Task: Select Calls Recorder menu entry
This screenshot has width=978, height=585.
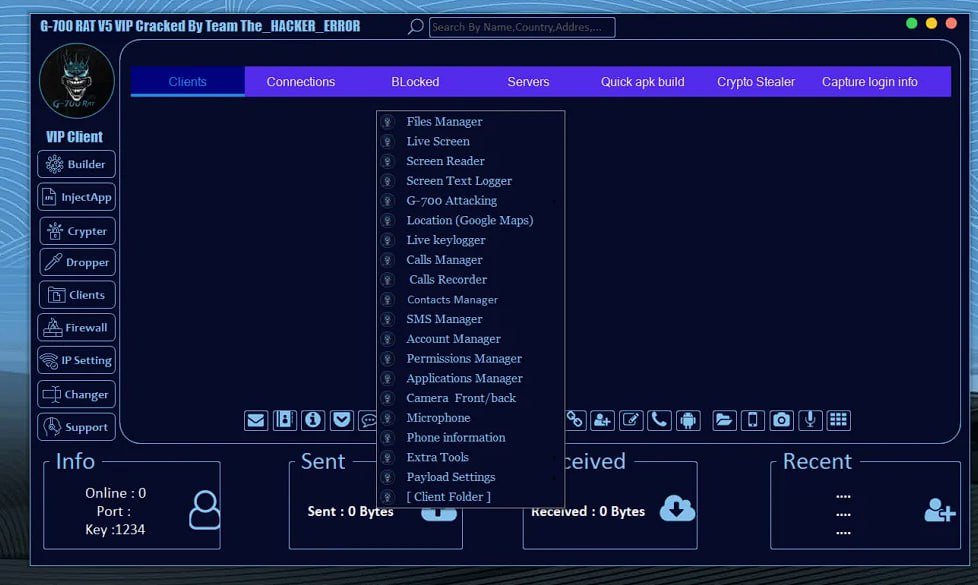Action: 471,279
